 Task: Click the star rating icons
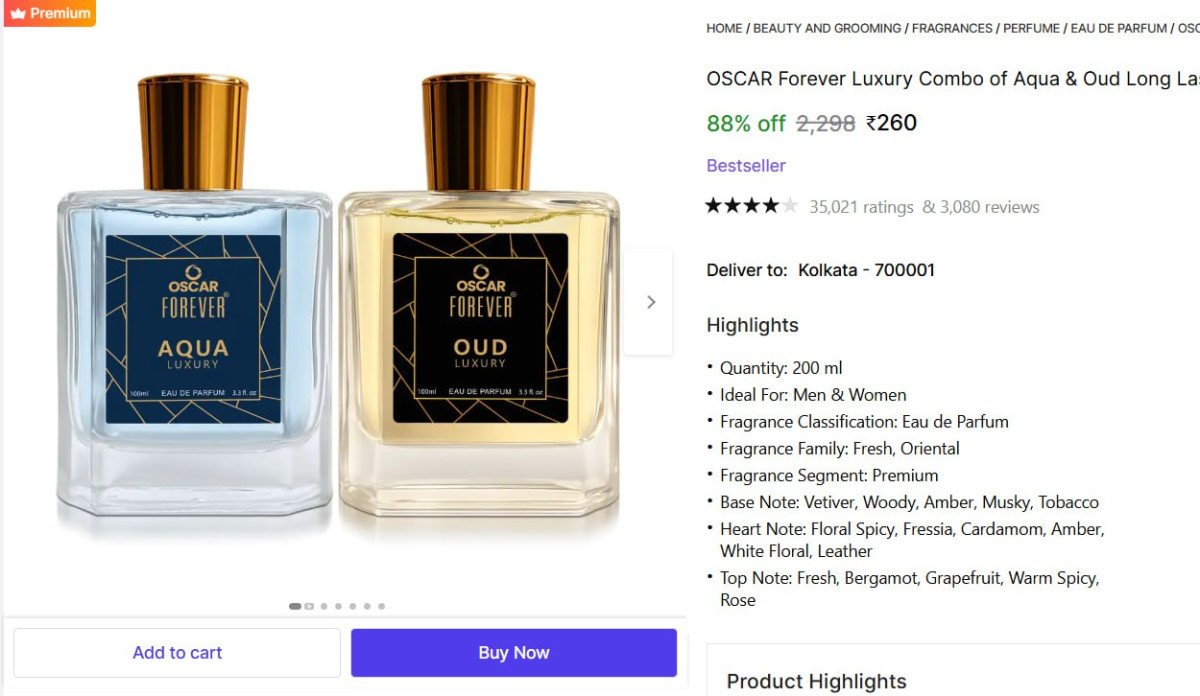(751, 206)
